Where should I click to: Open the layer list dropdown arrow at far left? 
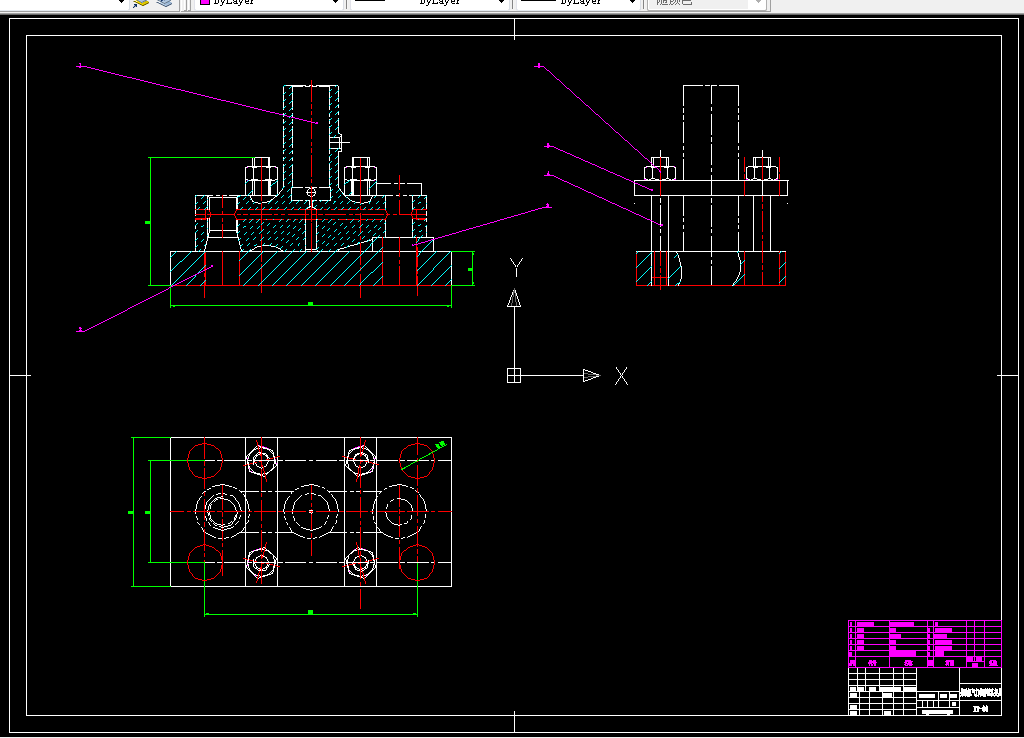[x=121, y=3]
